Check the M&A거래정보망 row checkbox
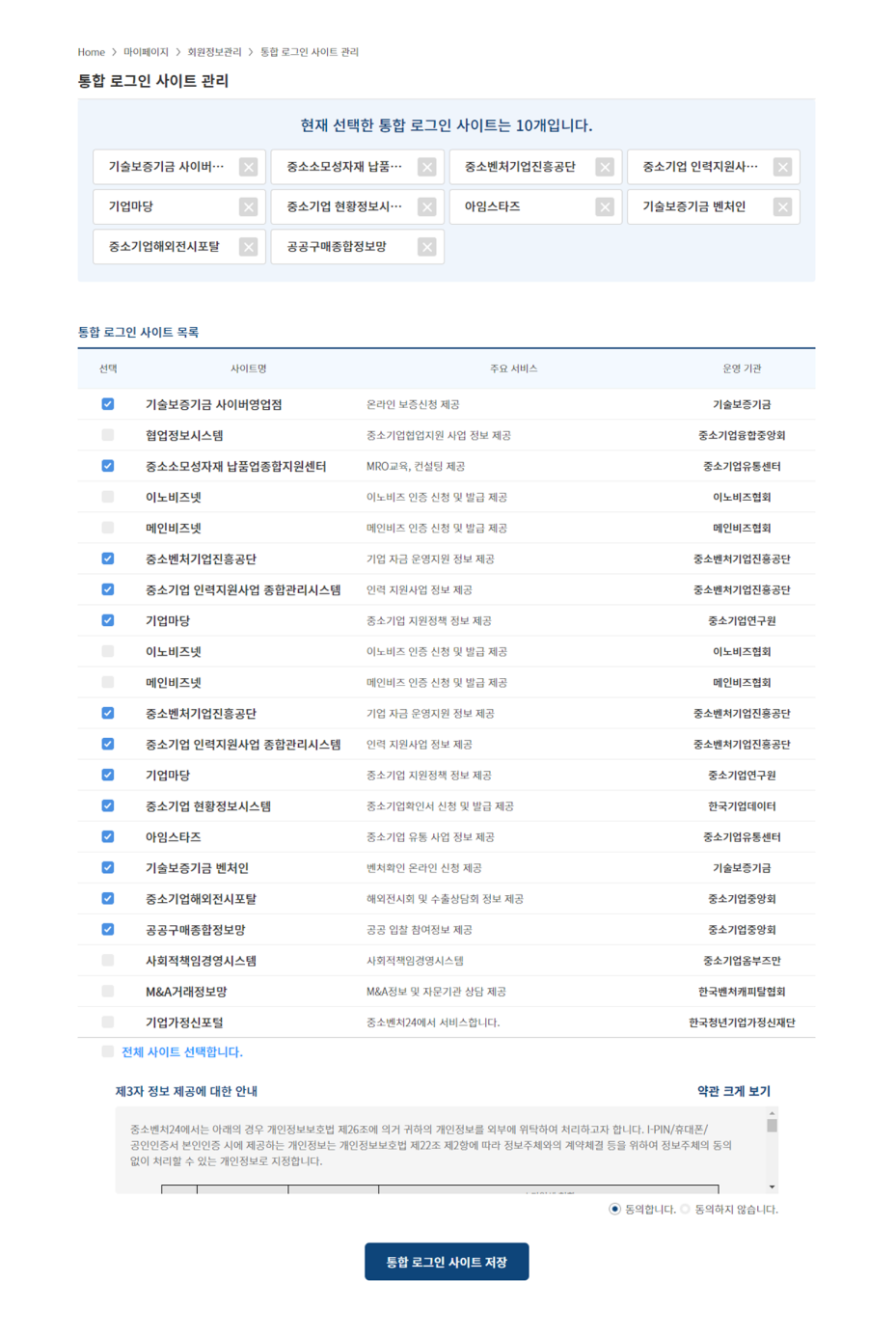 coord(108,991)
